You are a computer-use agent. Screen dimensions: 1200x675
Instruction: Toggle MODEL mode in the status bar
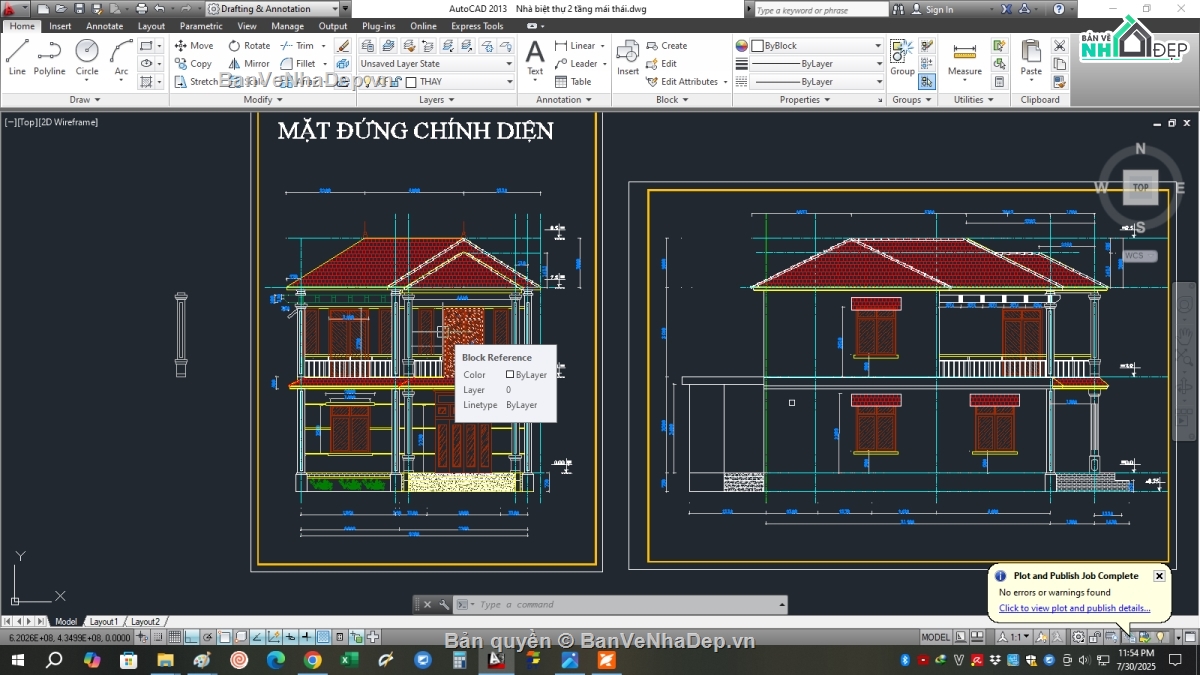[x=935, y=636]
